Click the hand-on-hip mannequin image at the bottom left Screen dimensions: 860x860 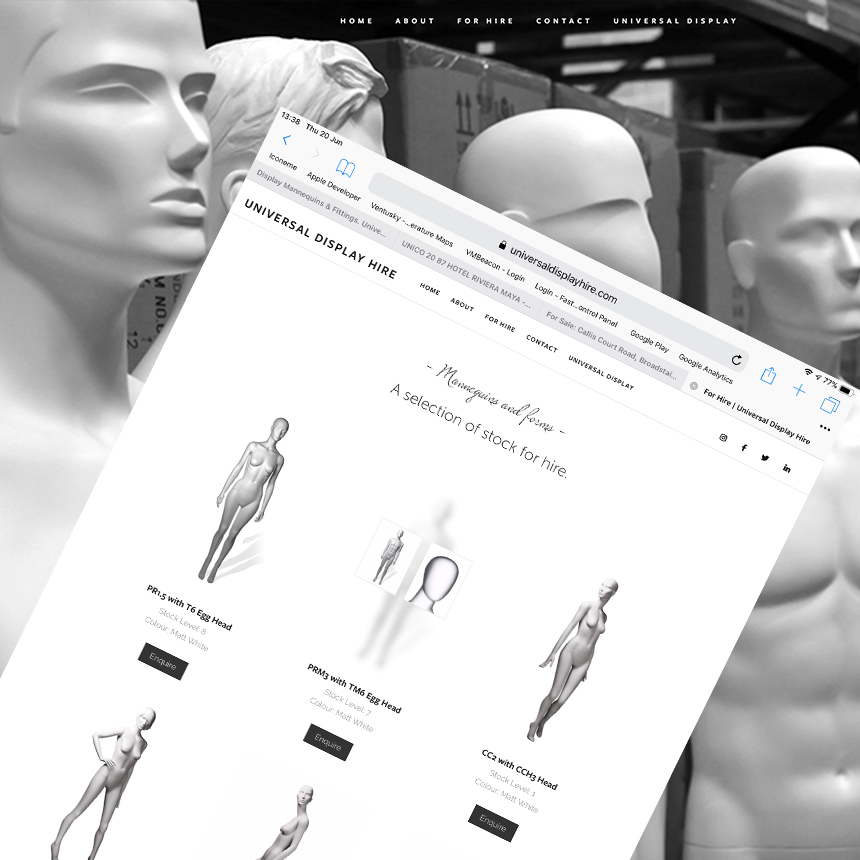click(x=104, y=784)
